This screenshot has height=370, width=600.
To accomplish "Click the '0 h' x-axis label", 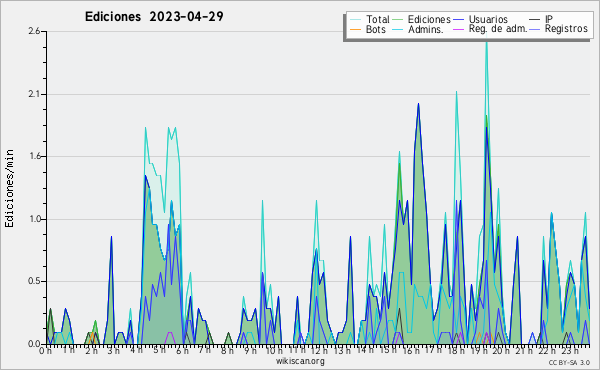I will (45, 351).
